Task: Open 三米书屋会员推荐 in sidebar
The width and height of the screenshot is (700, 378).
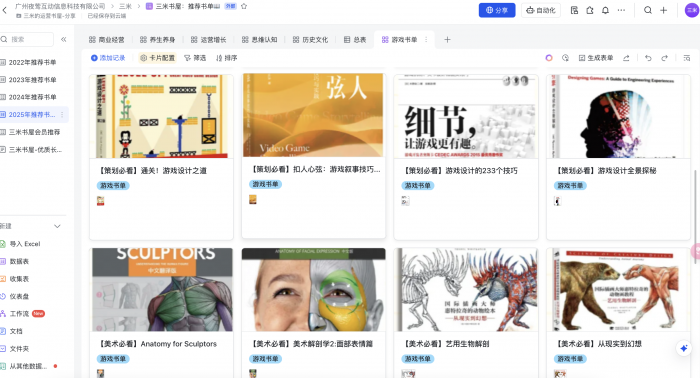Action: pos(34,132)
